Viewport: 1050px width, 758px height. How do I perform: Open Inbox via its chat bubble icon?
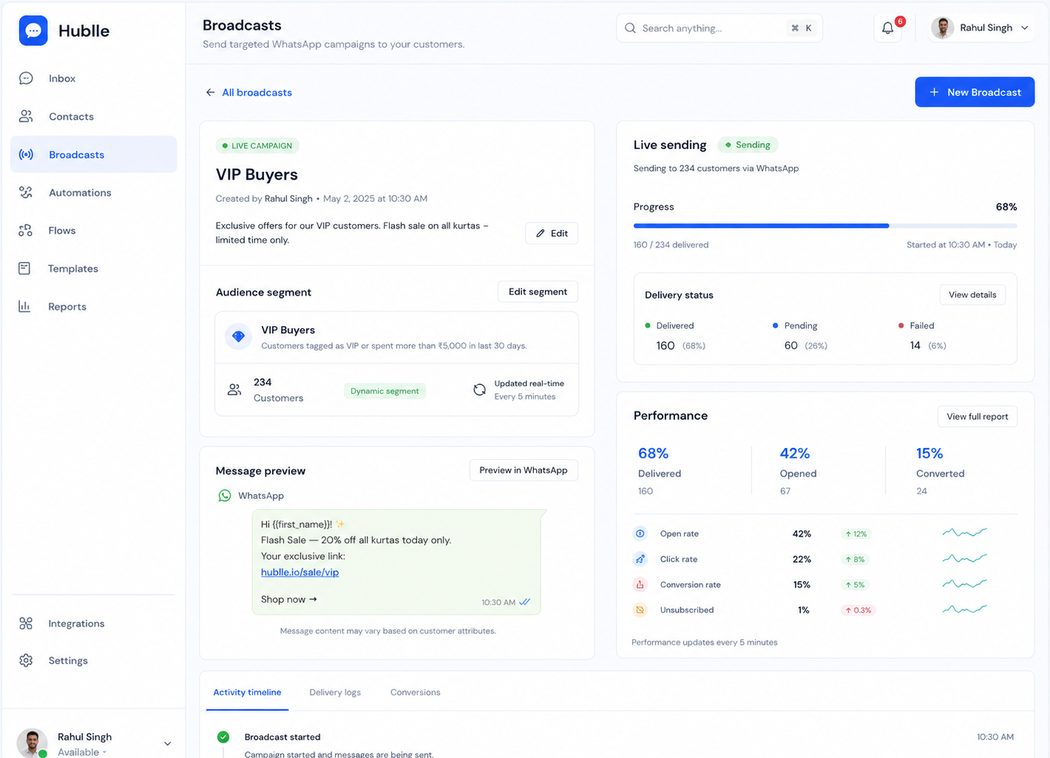click(x=25, y=78)
